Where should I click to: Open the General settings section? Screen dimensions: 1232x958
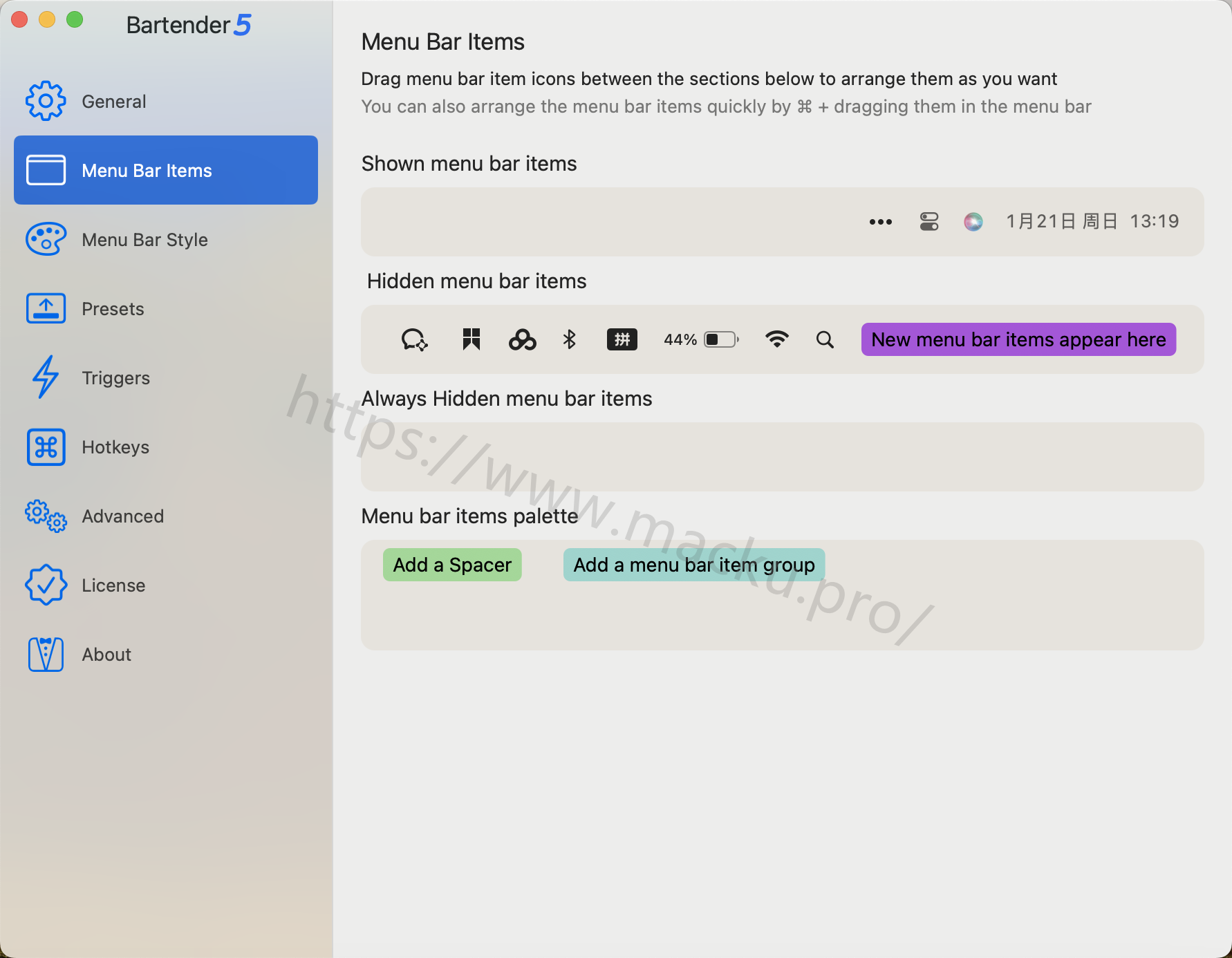(x=166, y=102)
